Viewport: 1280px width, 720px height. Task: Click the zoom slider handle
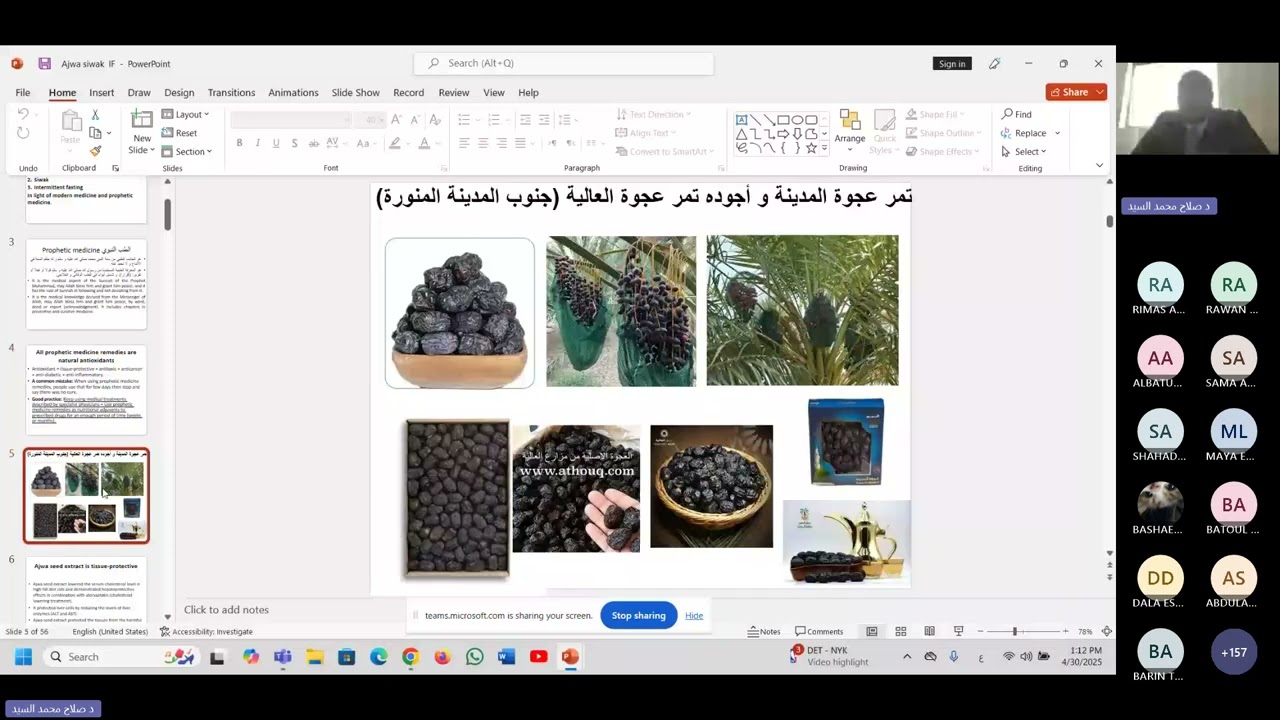pos(1014,631)
